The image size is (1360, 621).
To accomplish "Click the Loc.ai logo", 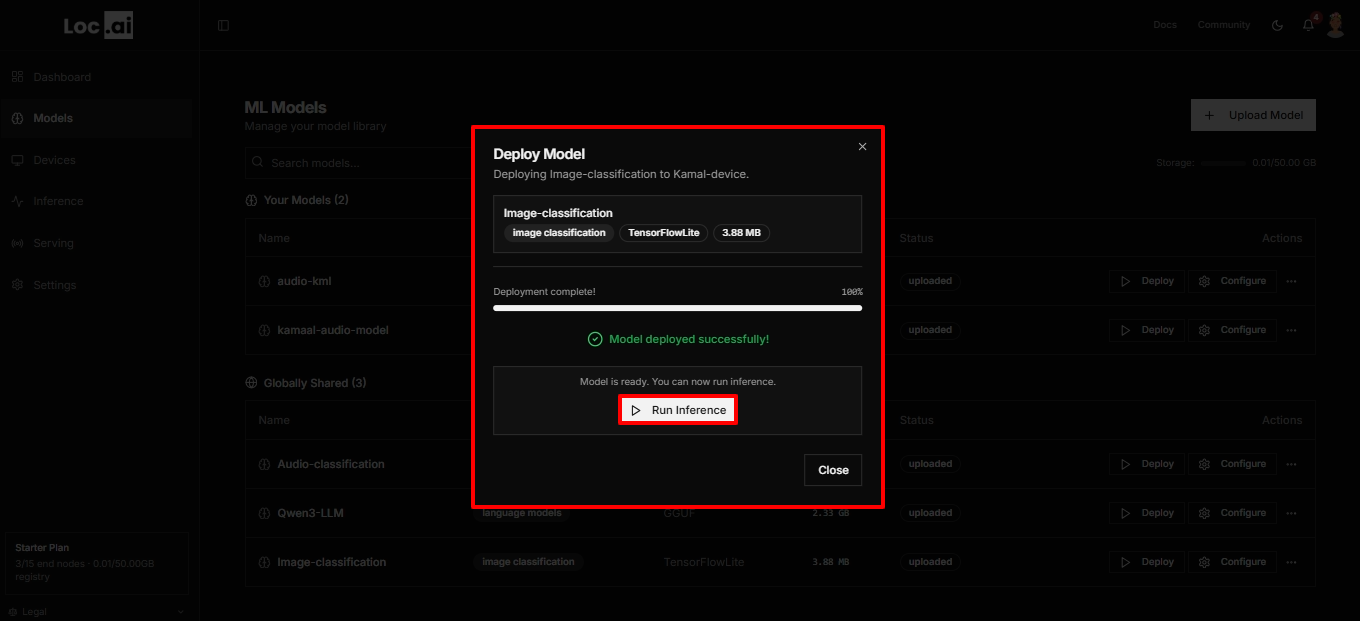I will [x=98, y=26].
